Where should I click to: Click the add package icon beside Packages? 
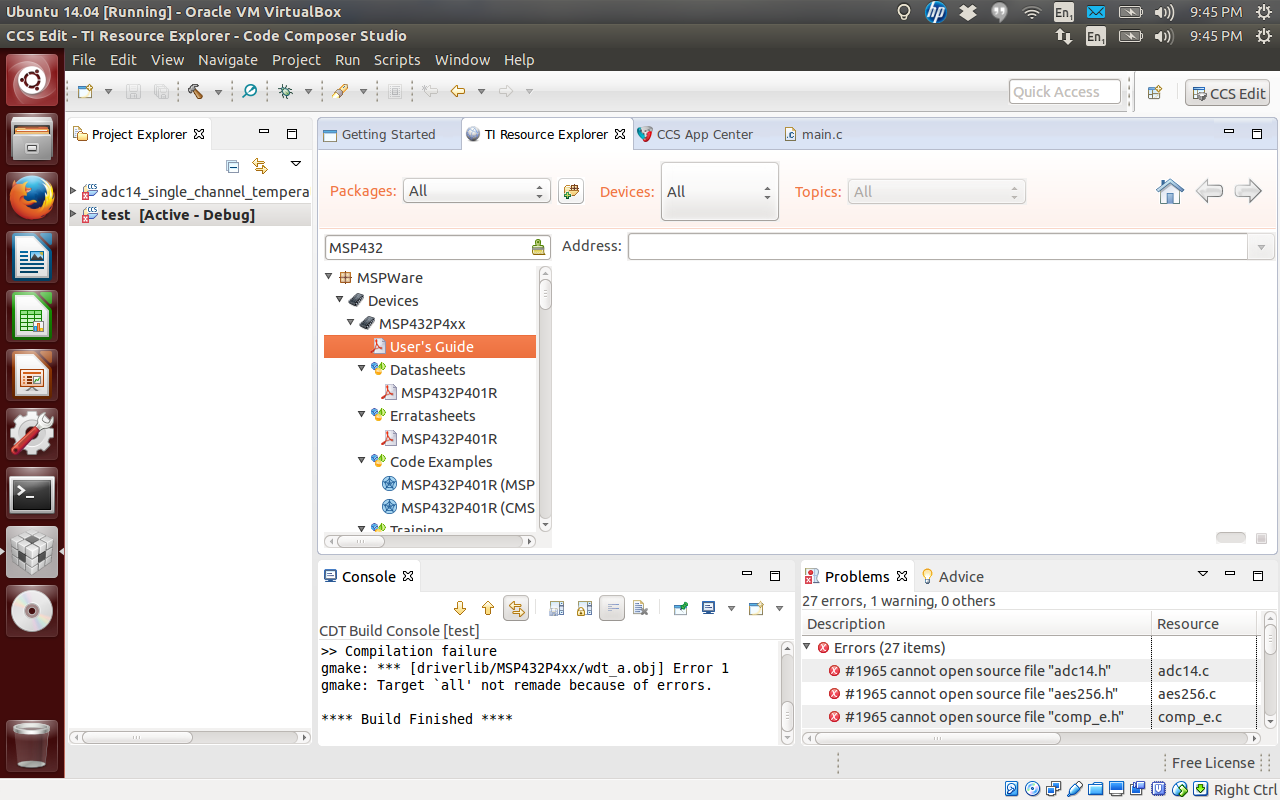tap(571, 191)
